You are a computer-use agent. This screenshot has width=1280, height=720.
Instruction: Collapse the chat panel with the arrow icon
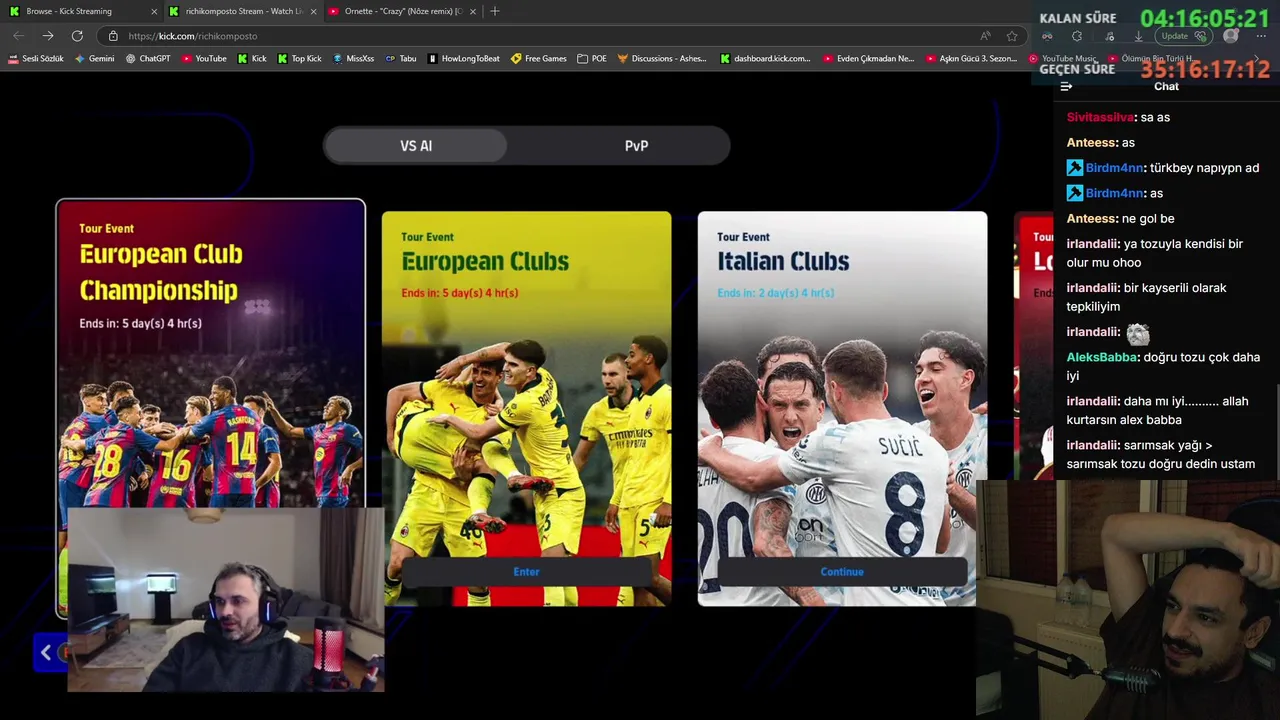[1066, 86]
